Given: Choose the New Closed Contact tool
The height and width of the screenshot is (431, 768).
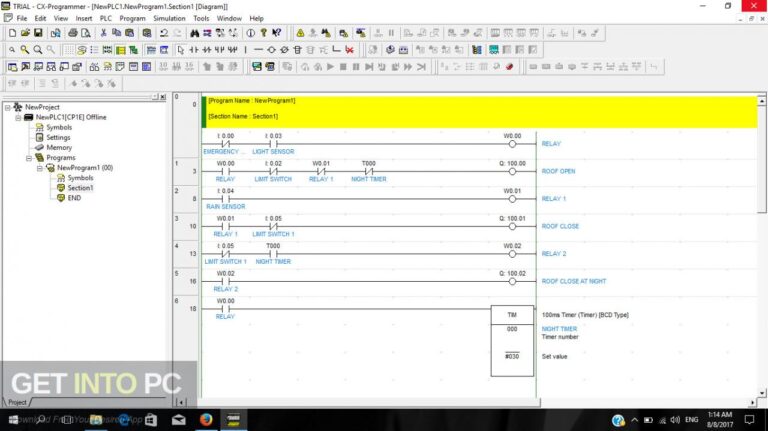Looking at the screenshot, I should coord(207,49).
